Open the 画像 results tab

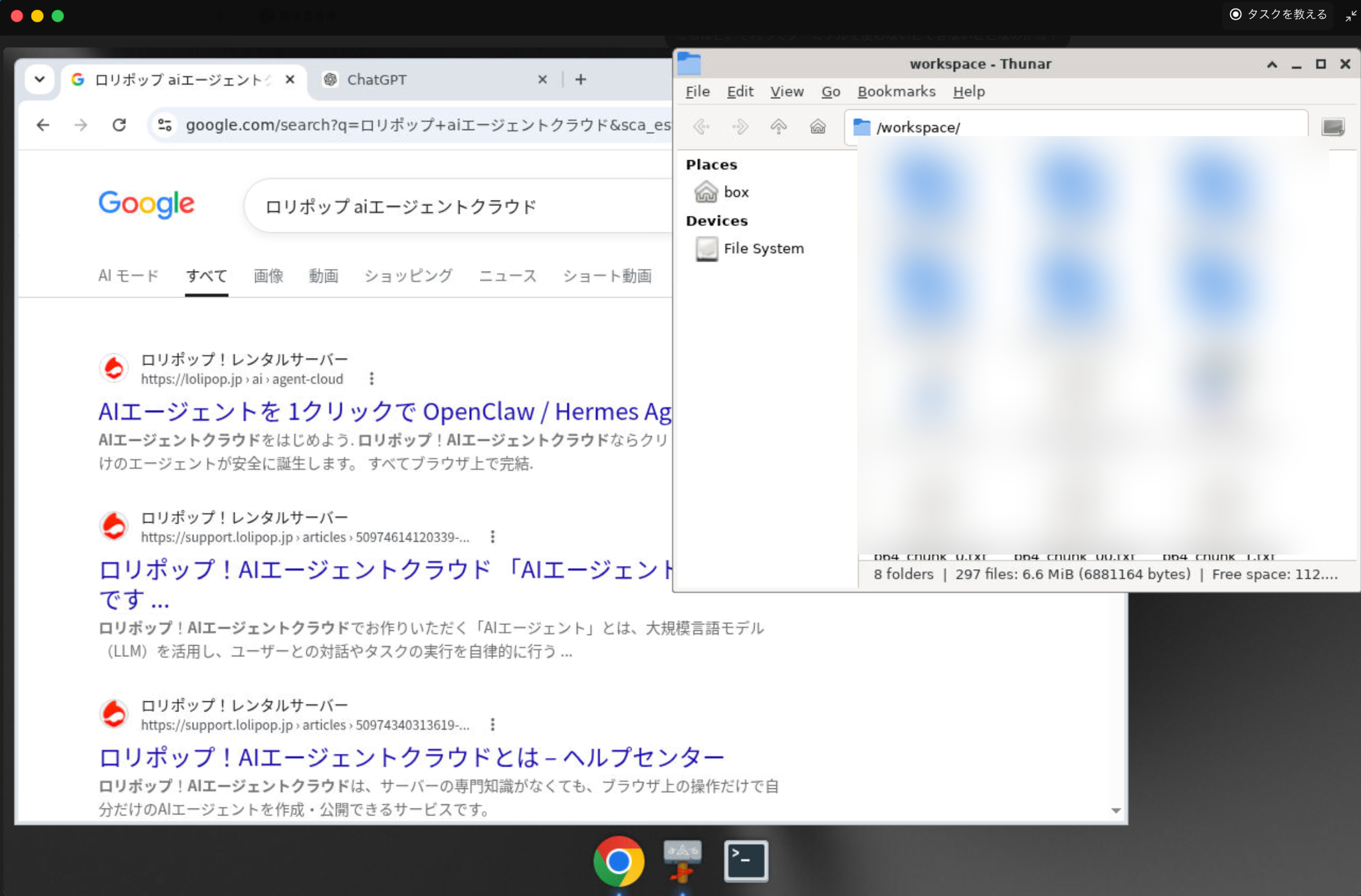click(268, 276)
